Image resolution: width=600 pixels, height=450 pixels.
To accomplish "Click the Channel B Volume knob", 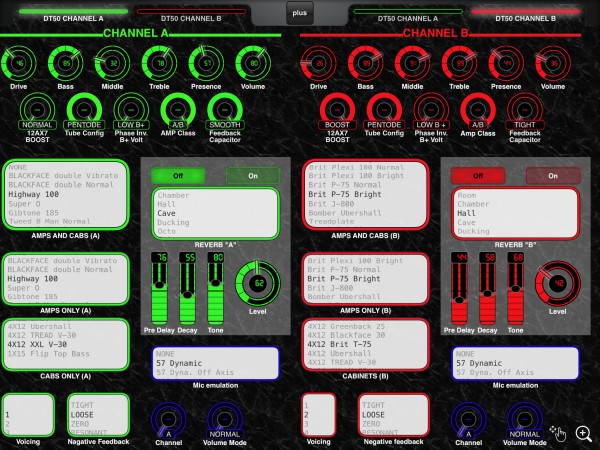I will click(x=553, y=63).
